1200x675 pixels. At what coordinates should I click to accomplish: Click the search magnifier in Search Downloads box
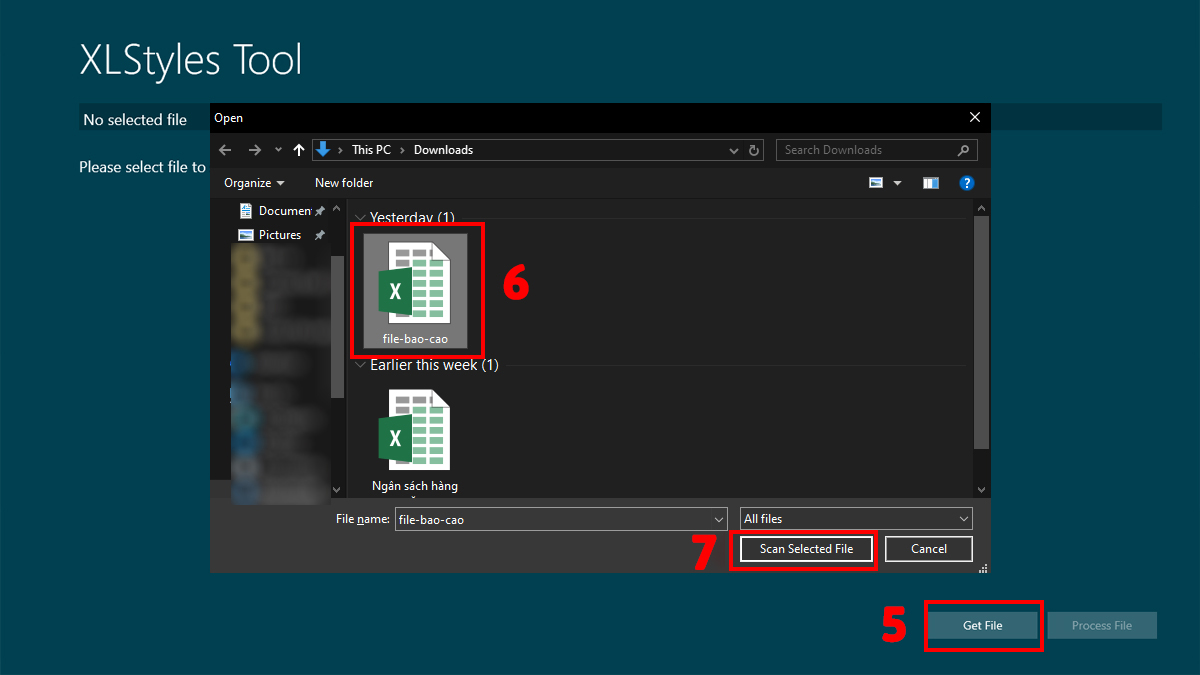point(961,150)
